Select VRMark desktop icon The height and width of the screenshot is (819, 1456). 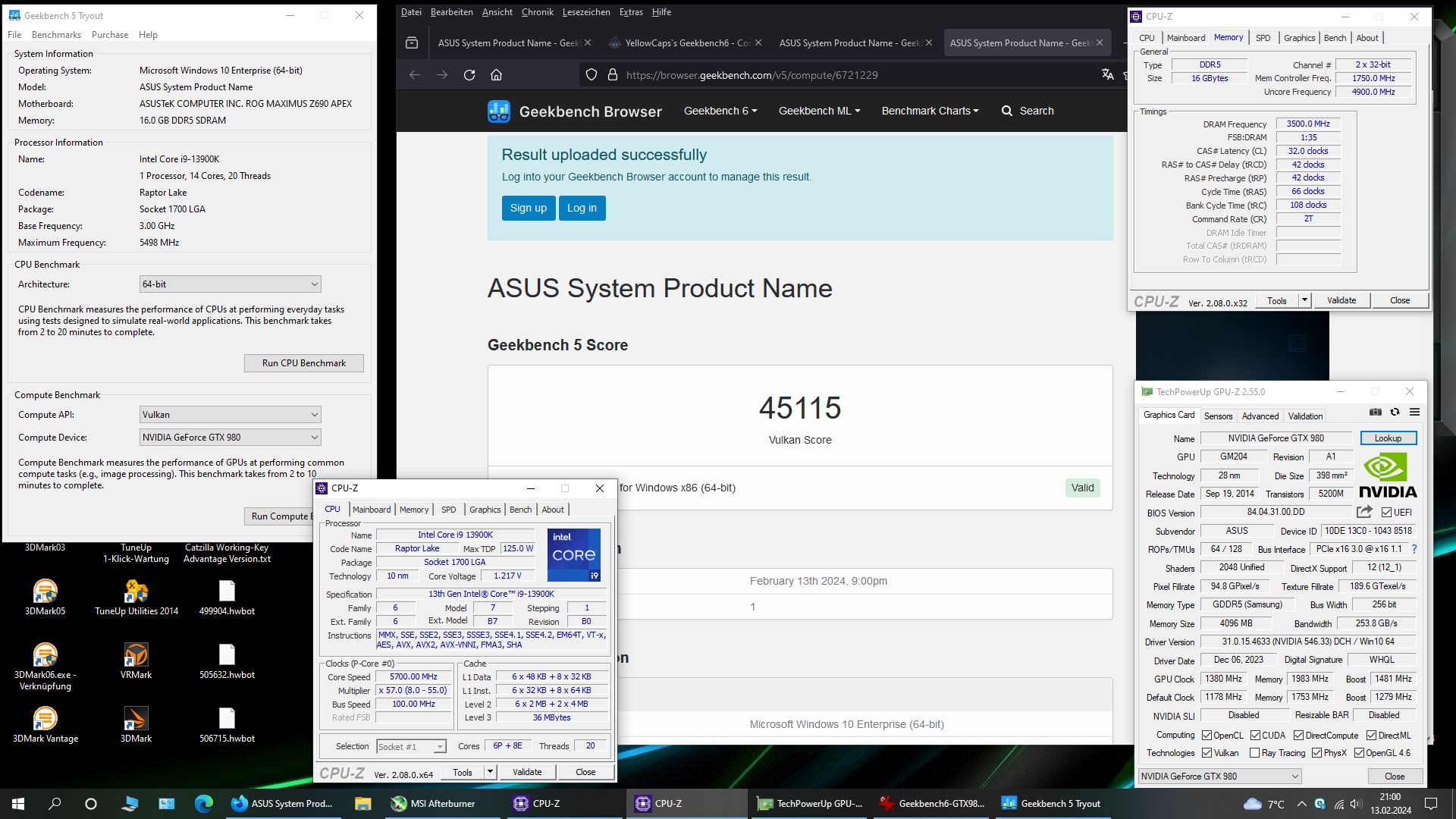(136, 661)
